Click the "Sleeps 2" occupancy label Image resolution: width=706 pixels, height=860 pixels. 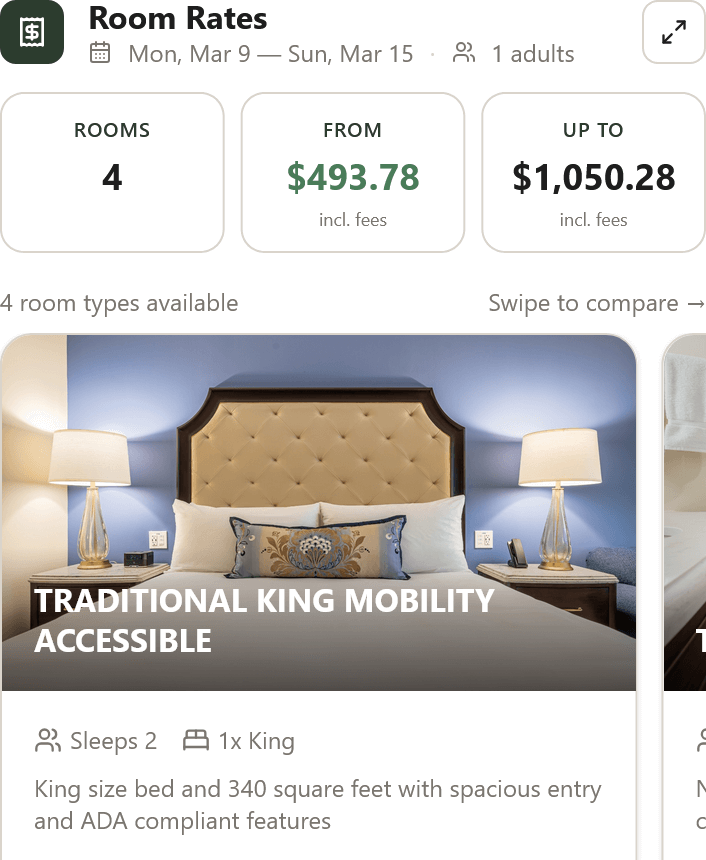click(x=113, y=741)
